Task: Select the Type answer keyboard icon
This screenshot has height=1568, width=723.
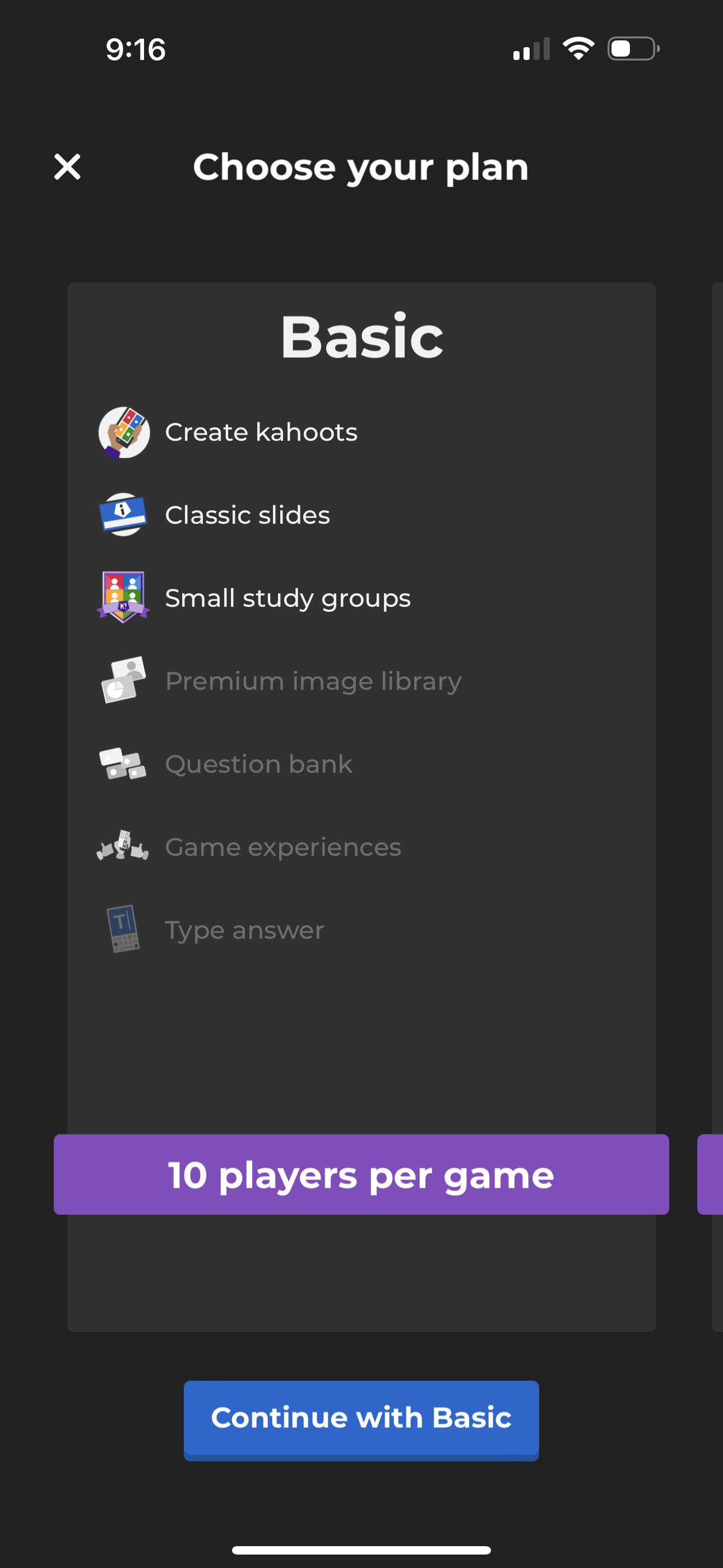Action: [x=123, y=930]
